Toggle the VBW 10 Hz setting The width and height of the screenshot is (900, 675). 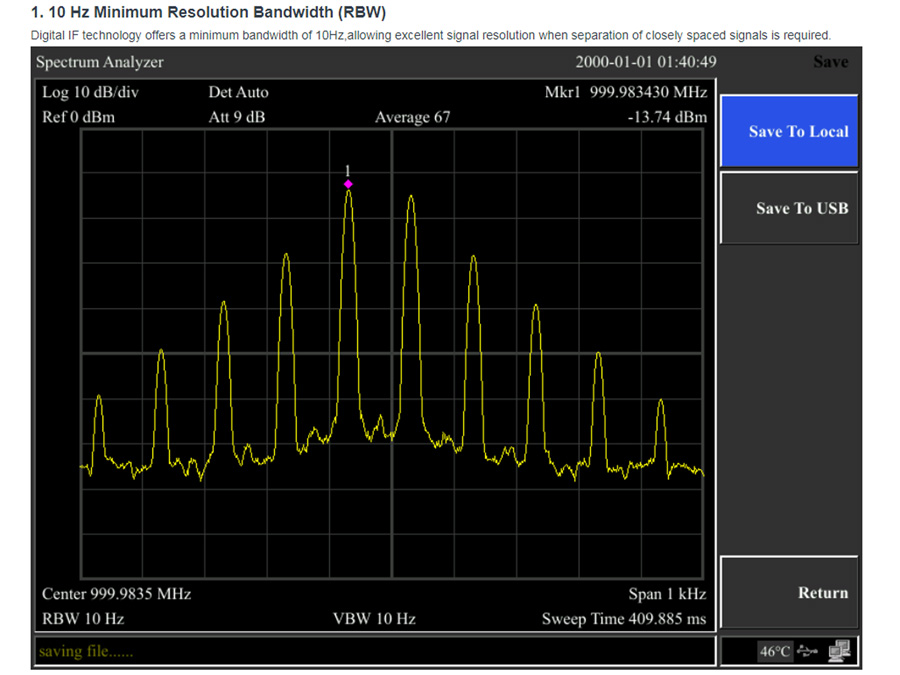coord(373,618)
